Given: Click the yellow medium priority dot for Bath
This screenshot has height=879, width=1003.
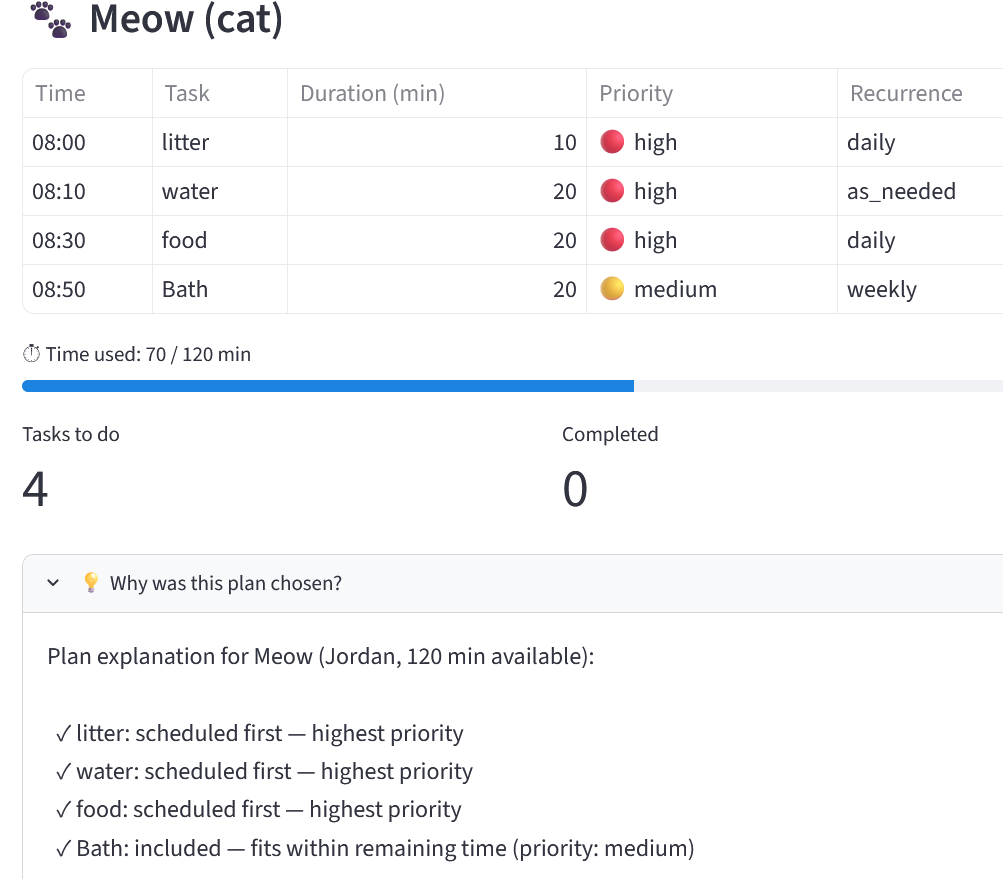Looking at the screenshot, I should pos(612,289).
